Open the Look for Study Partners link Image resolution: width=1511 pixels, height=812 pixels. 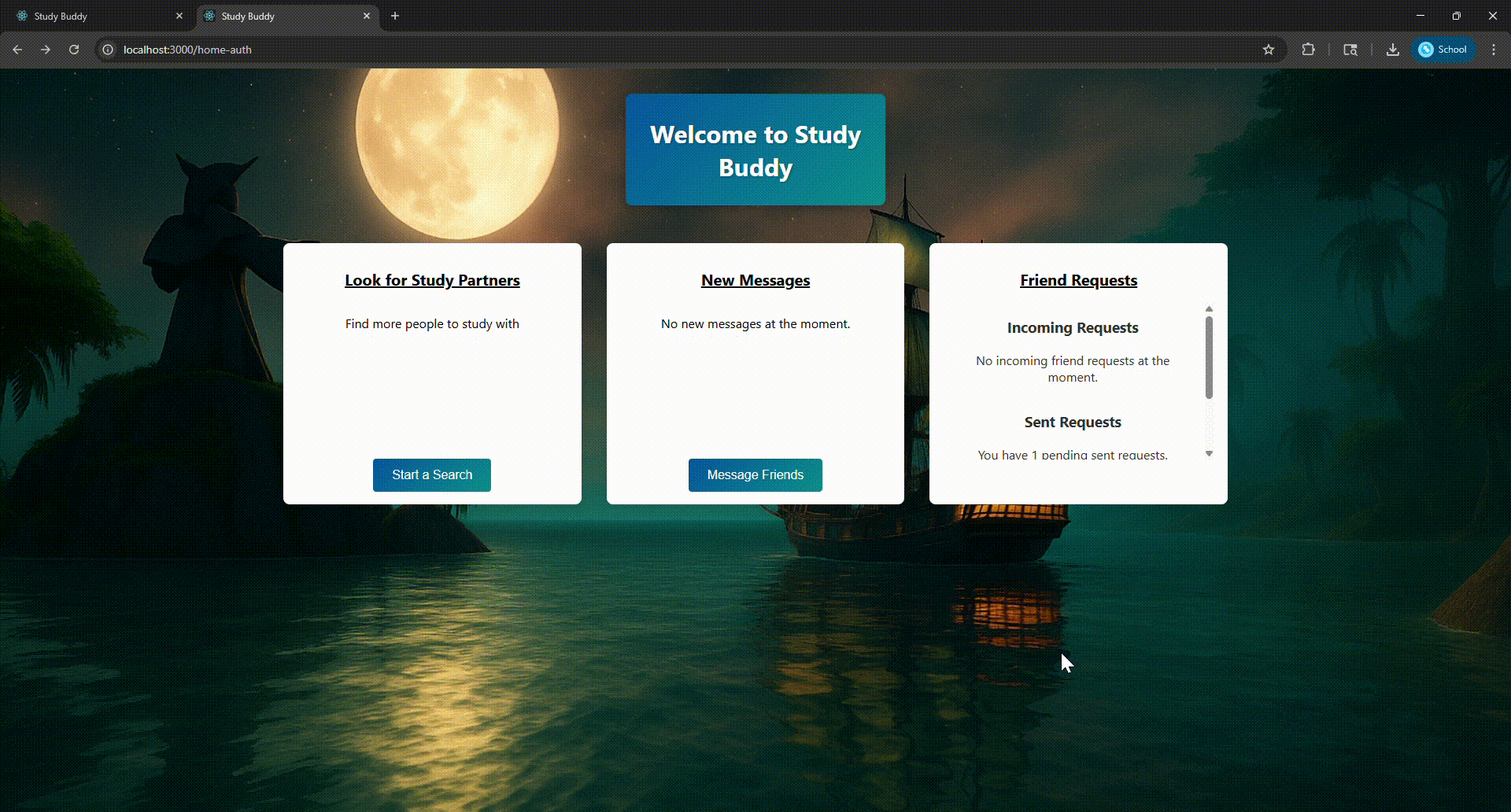[x=431, y=280]
